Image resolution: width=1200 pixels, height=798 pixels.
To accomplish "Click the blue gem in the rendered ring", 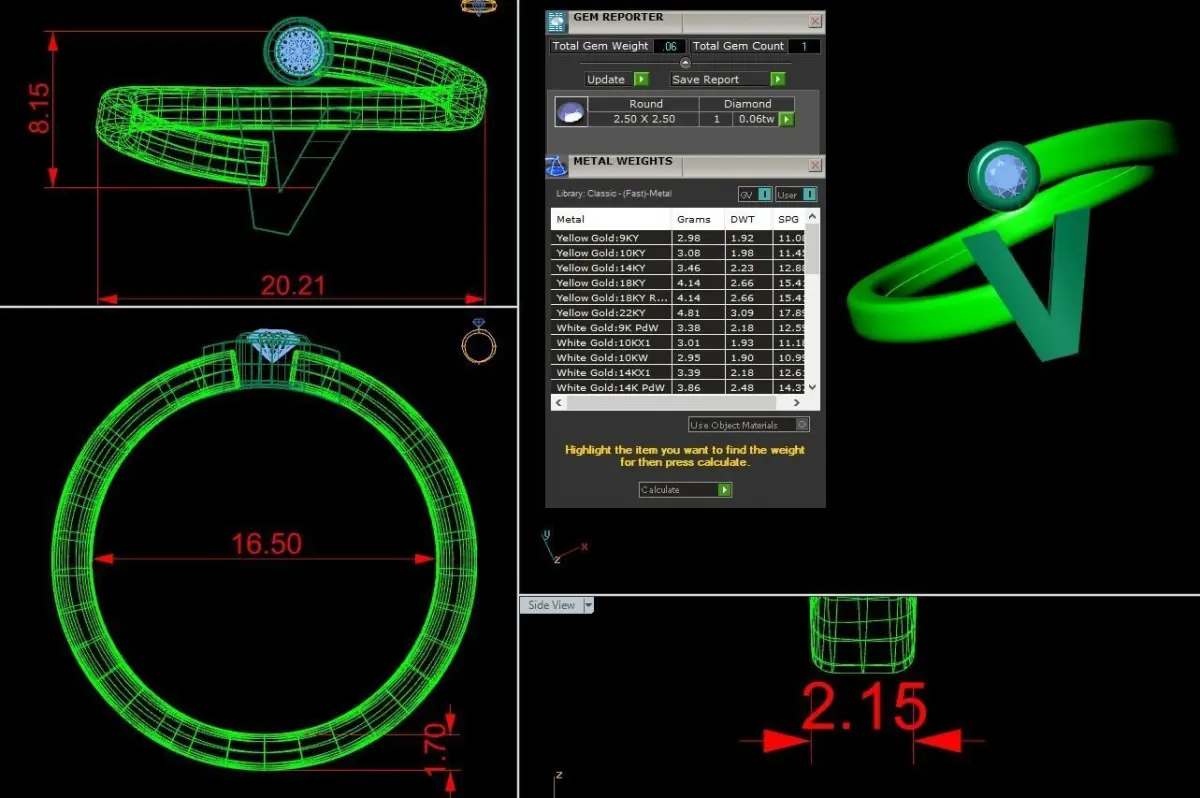I will [x=1005, y=174].
